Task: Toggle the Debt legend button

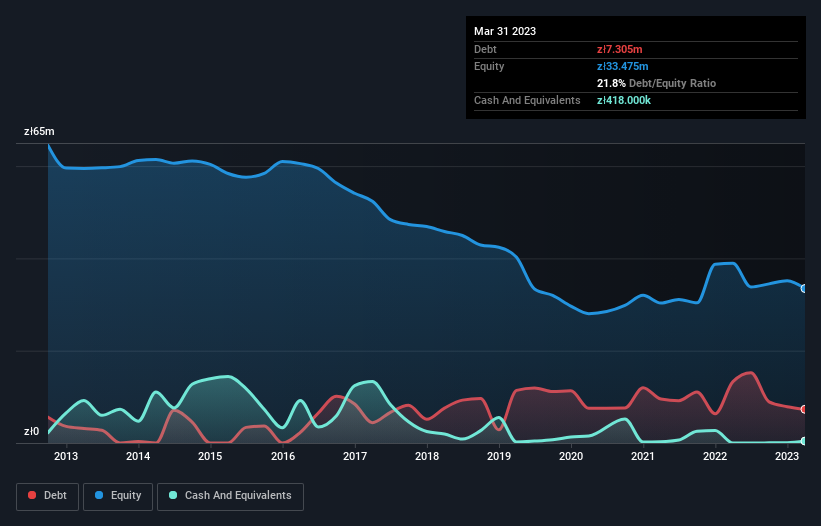Action: [48, 496]
